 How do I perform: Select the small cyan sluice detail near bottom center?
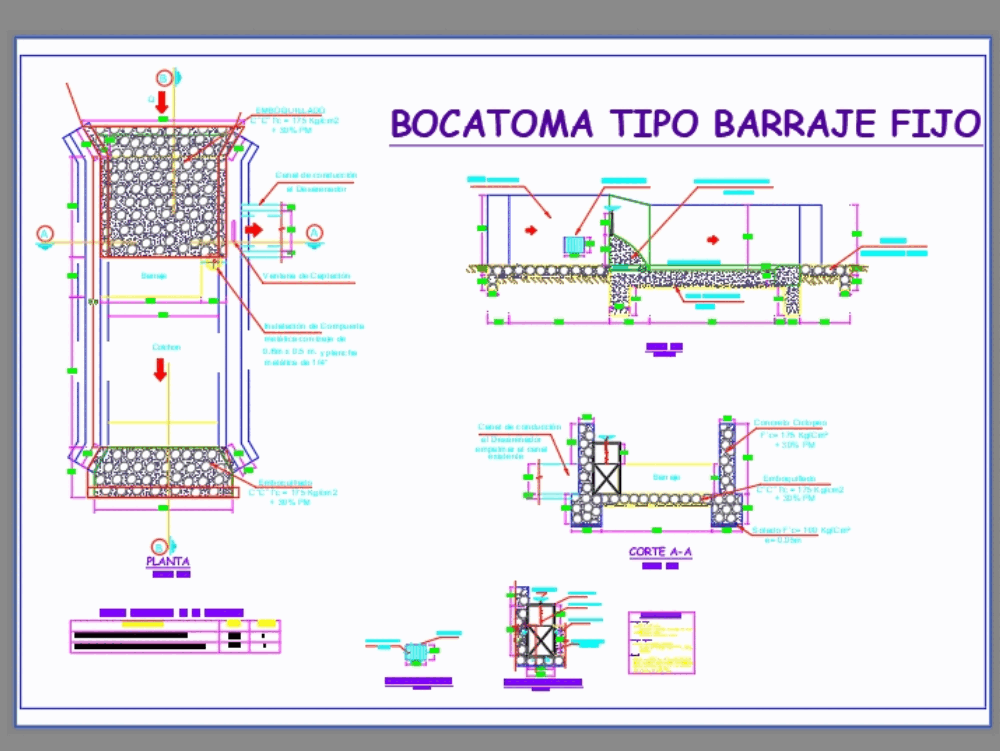(x=415, y=650)
